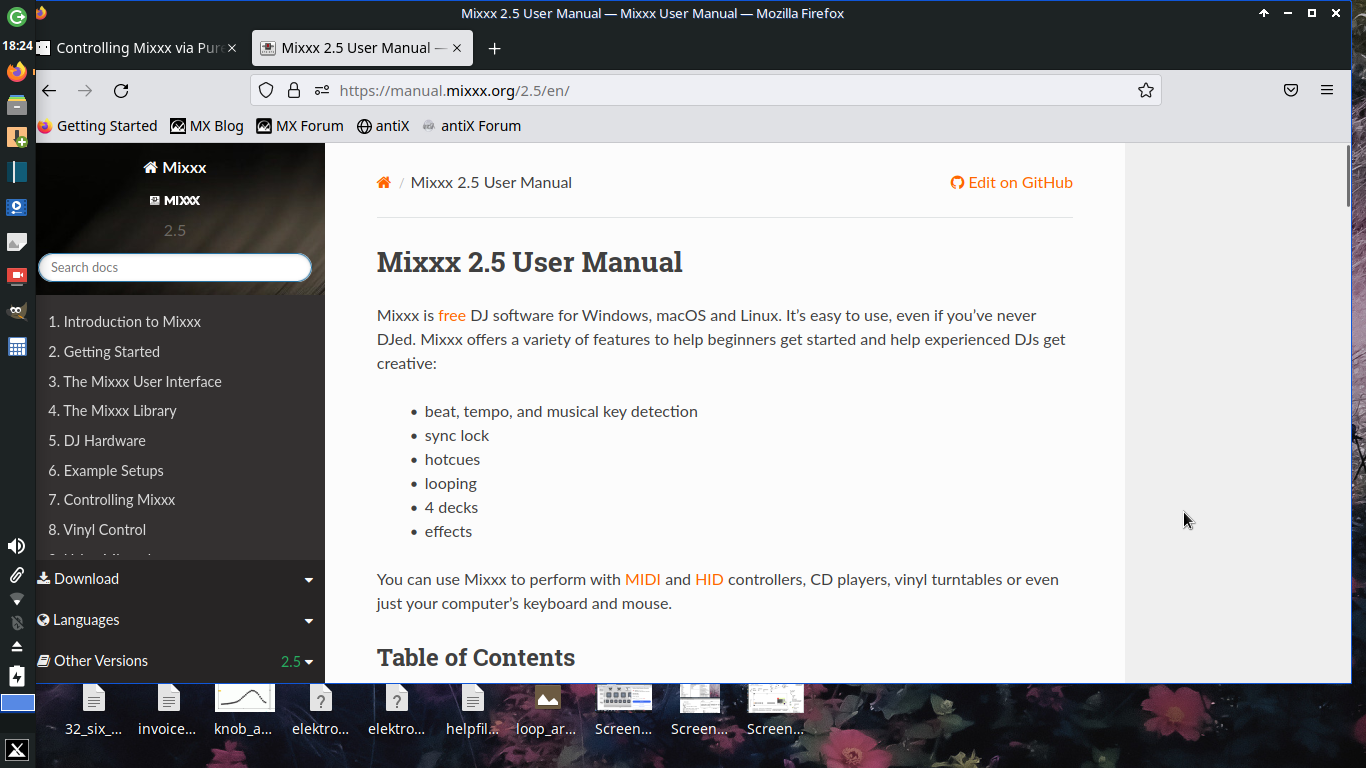Open the red screen recorder dock icon
This screenshot has width=1366, height=768.
click(x=17, y=276)
